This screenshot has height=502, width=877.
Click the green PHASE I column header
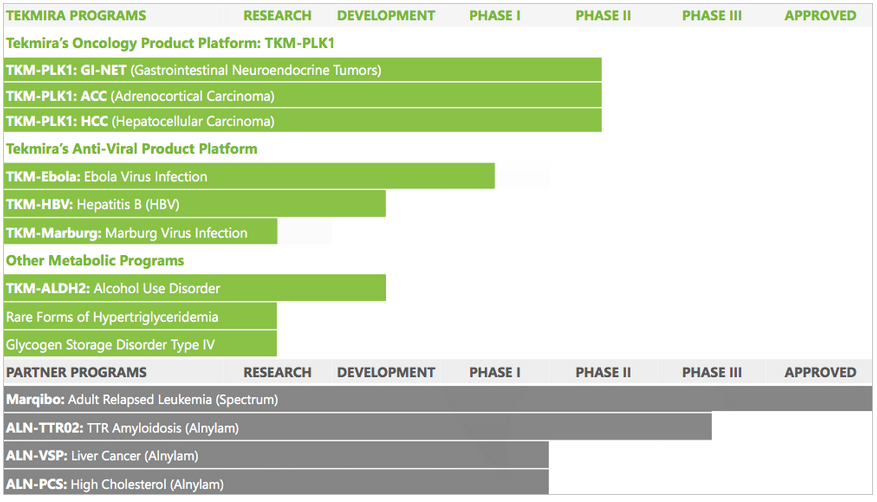[x=494, y=16]
